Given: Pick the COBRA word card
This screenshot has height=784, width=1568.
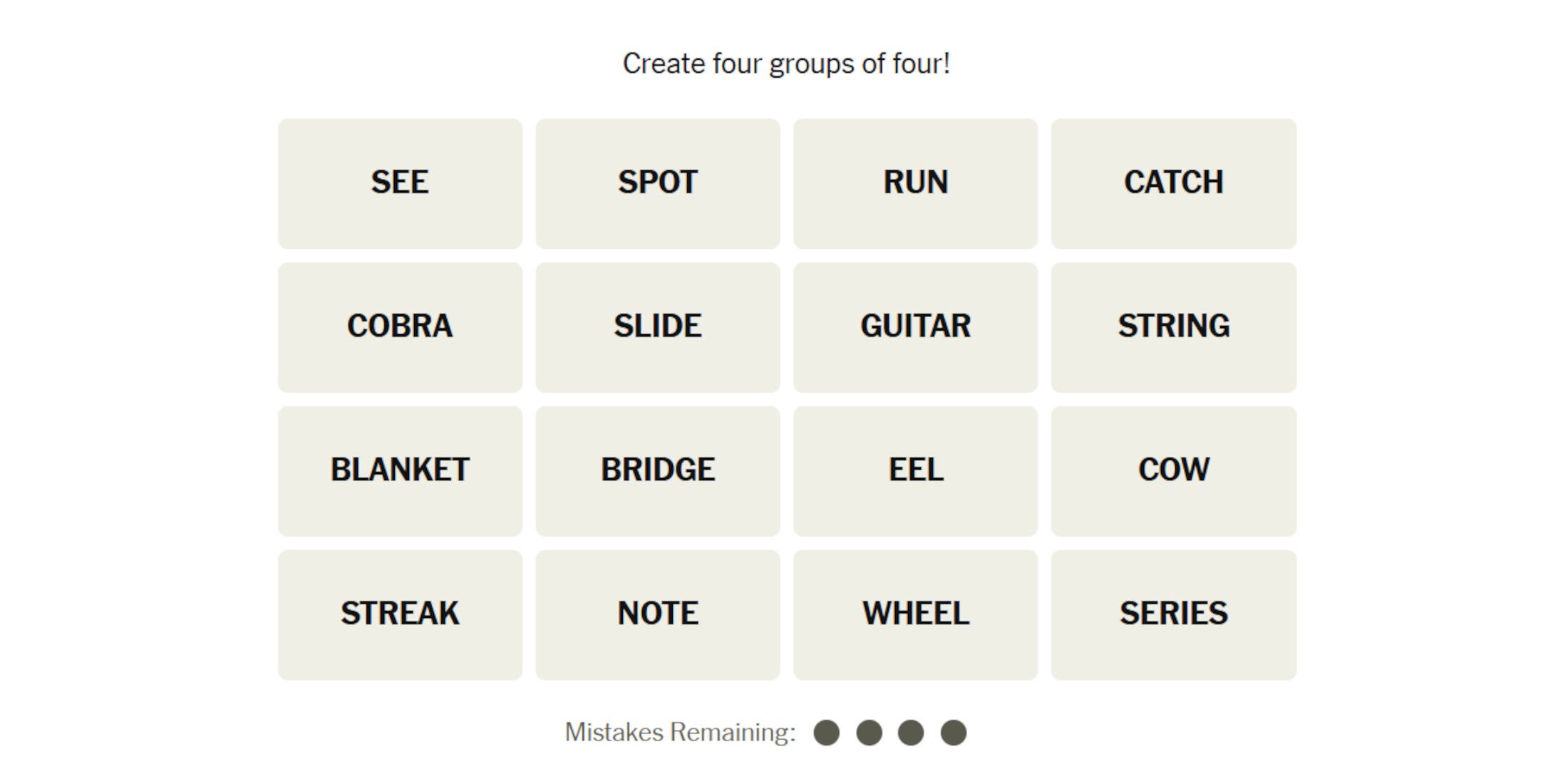Looking at the screenshot, I should click(400, 327).
